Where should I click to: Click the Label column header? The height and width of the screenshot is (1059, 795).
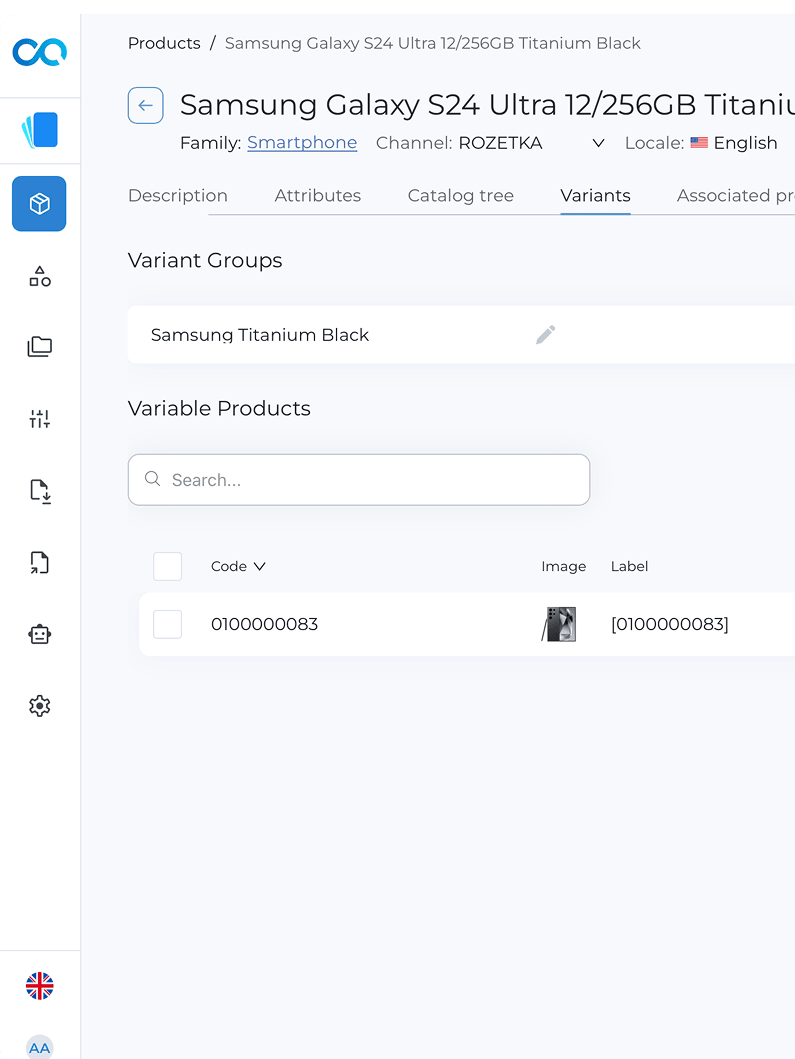pyautogui.click(x=629, y=566)
